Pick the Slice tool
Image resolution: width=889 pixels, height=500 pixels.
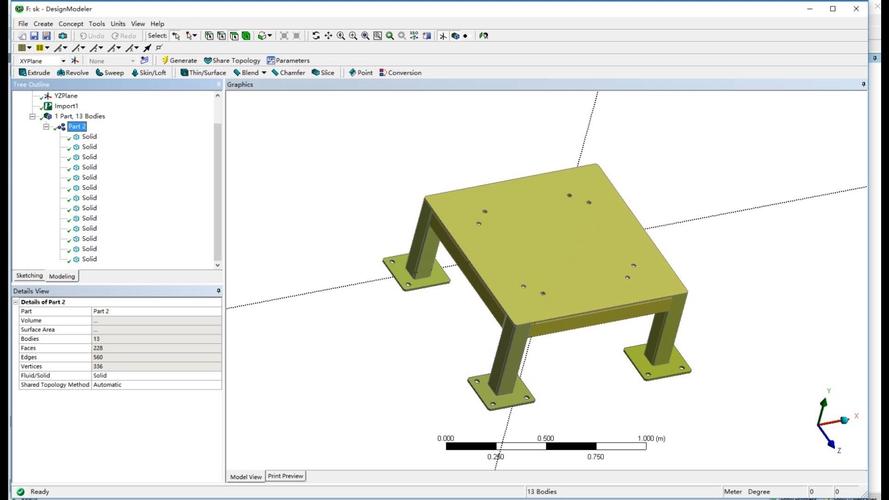(323, 73)
